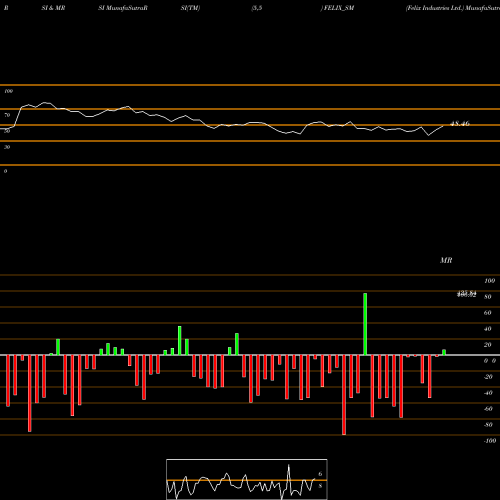Click the -40 label on MR axis

[x=488, y=393]
